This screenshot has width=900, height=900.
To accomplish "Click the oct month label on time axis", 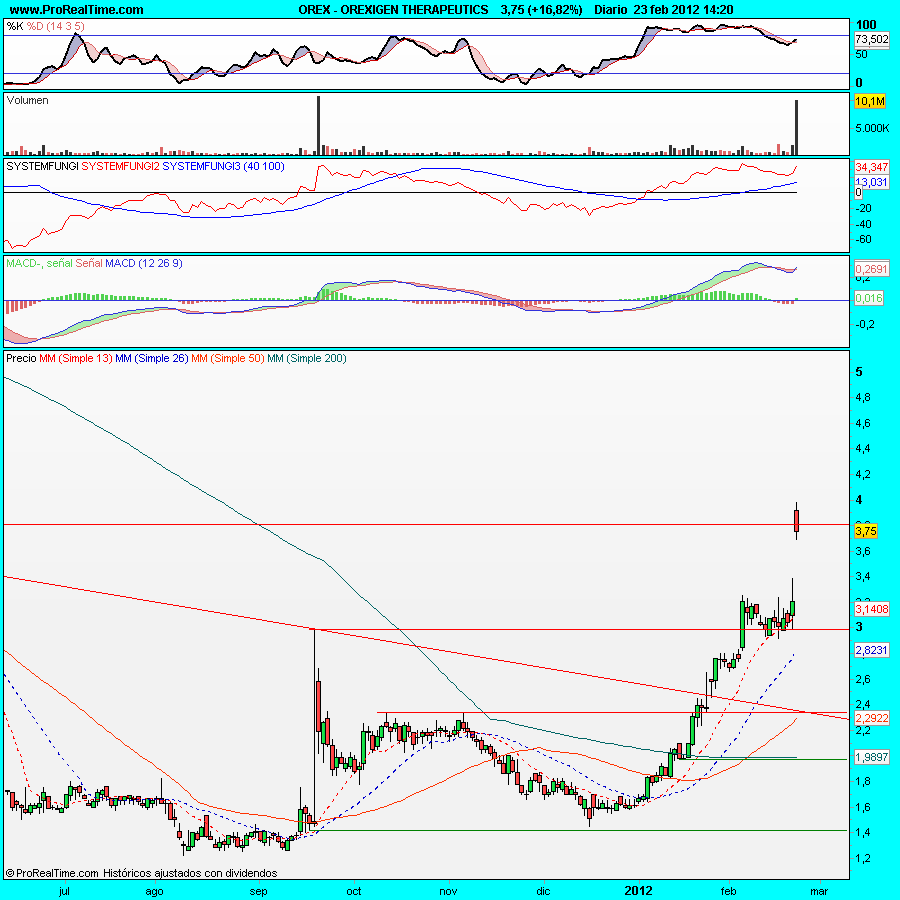I will (x=354, y=891).
